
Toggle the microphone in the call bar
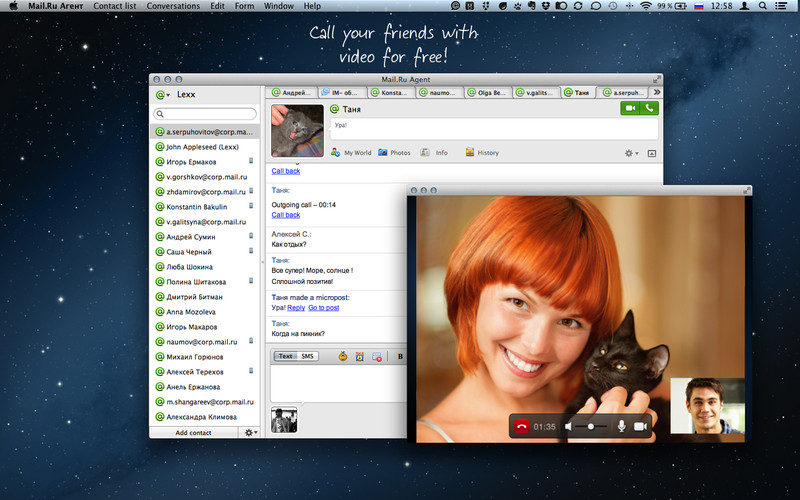621,426
